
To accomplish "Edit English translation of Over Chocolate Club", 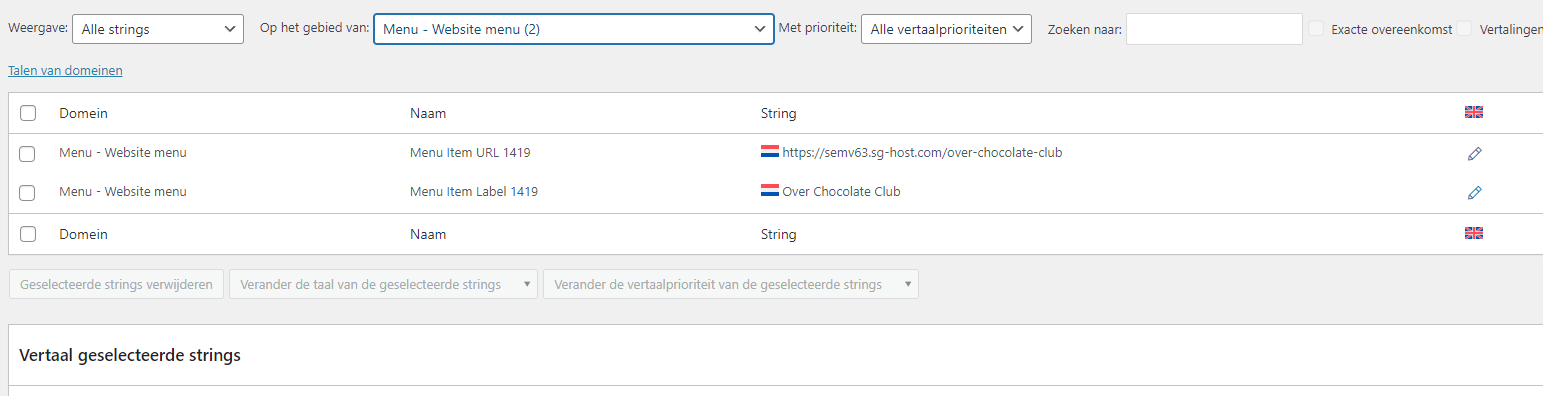I will (x=1474, y=192).
